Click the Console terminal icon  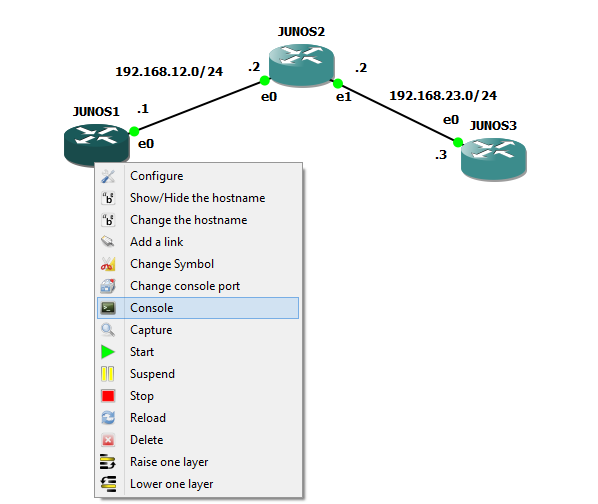coord(108,308)
